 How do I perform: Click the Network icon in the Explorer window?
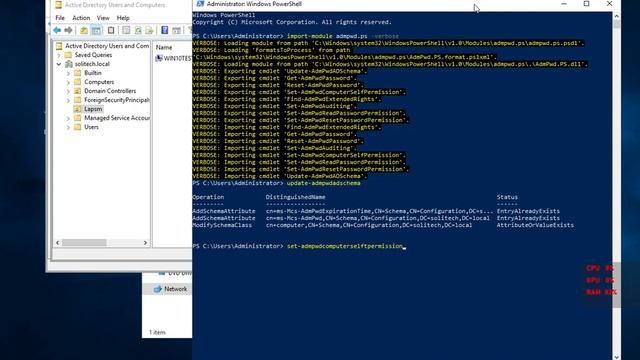(x=158, y=289)
